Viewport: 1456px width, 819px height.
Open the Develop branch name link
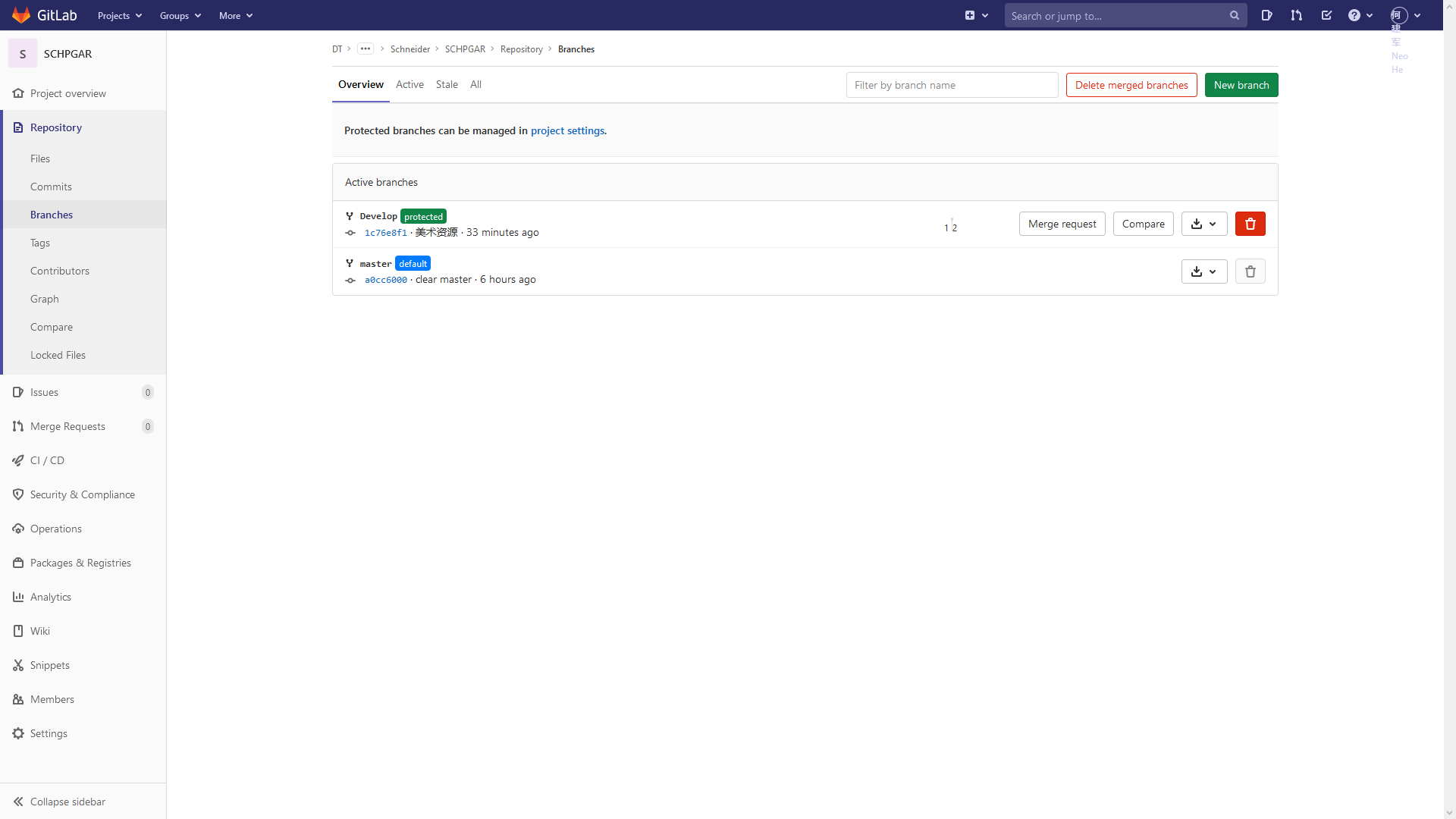378,216
